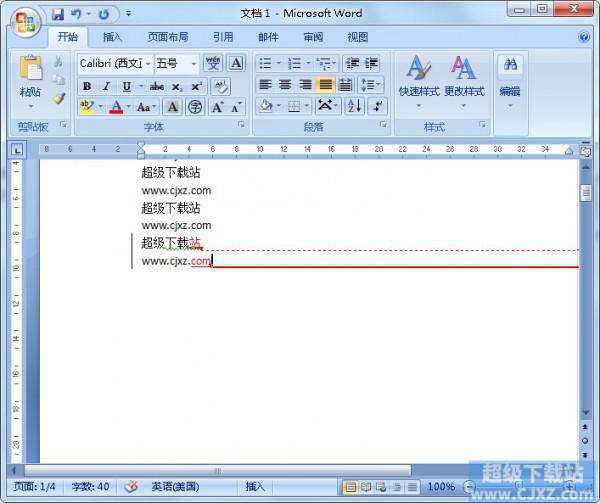Viewport: 600px width, 503px height.
Task: Apply yellow text highlight color
Action: click(x=87, y=107)
